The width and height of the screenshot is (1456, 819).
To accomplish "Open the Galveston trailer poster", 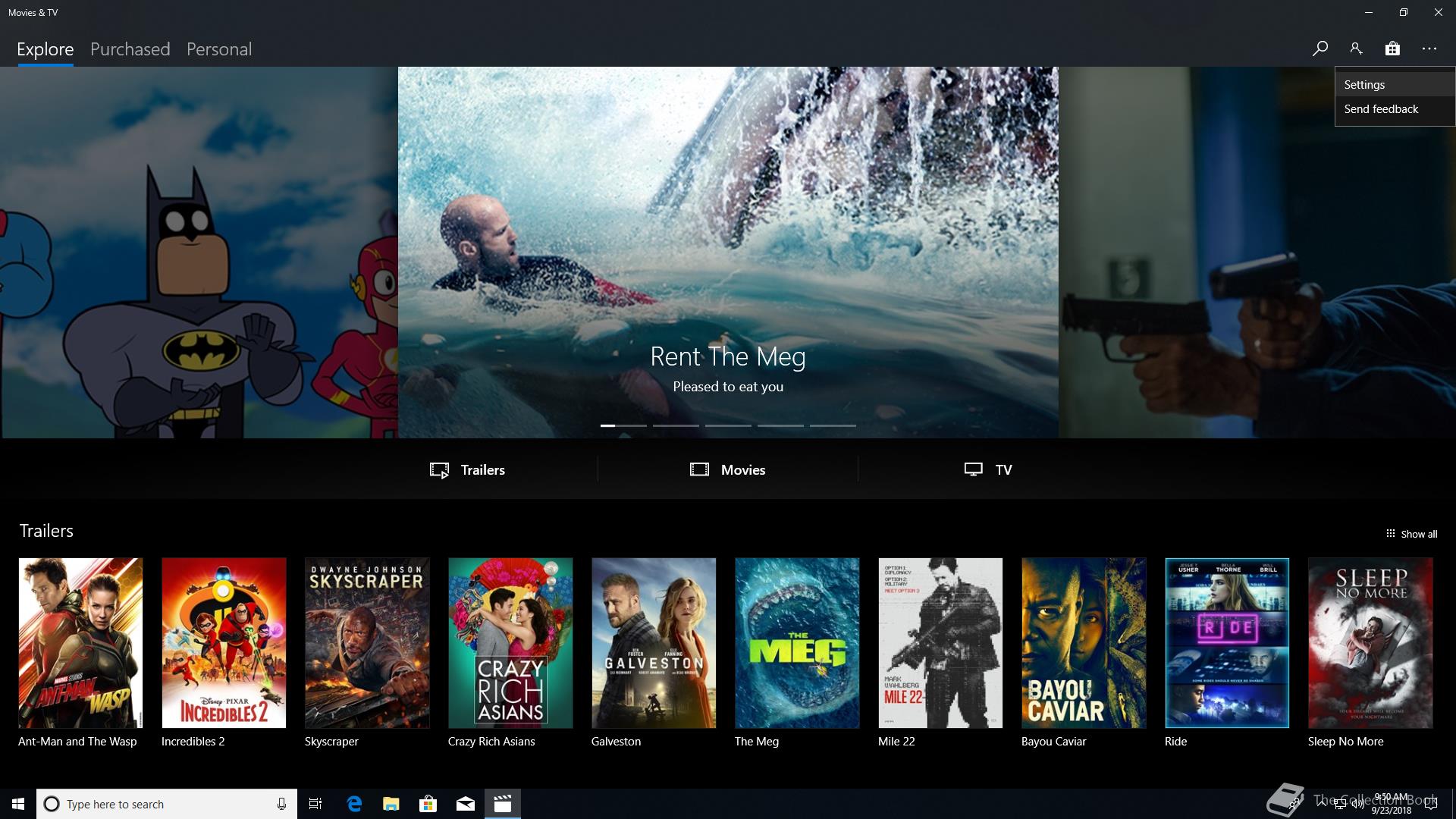I will pos(654,643).
